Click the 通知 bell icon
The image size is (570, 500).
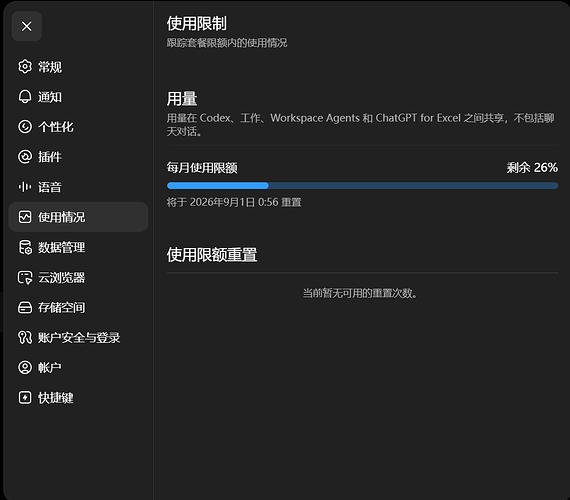[x=25, y=97]
